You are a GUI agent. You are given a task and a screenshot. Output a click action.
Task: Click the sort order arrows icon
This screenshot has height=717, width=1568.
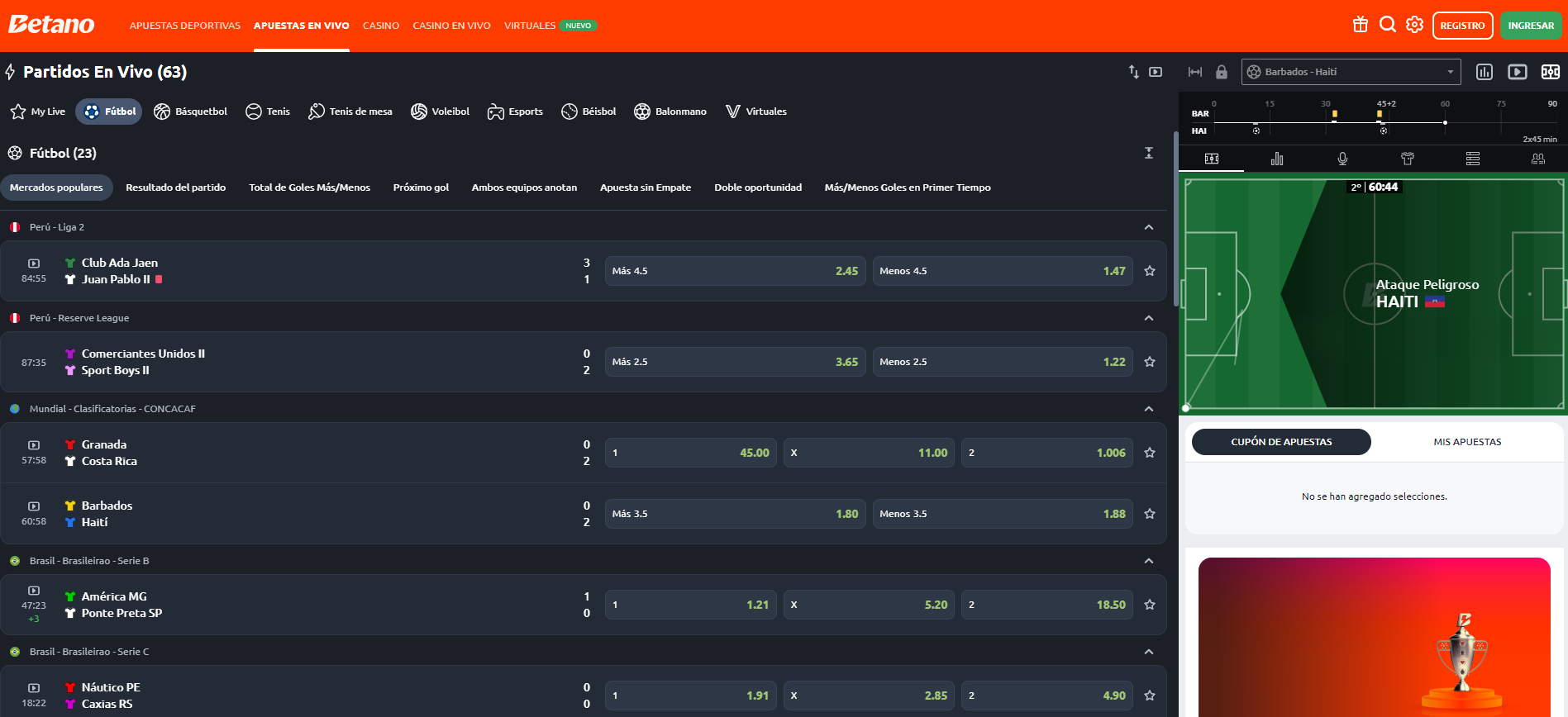click(x=1134, y=72)
